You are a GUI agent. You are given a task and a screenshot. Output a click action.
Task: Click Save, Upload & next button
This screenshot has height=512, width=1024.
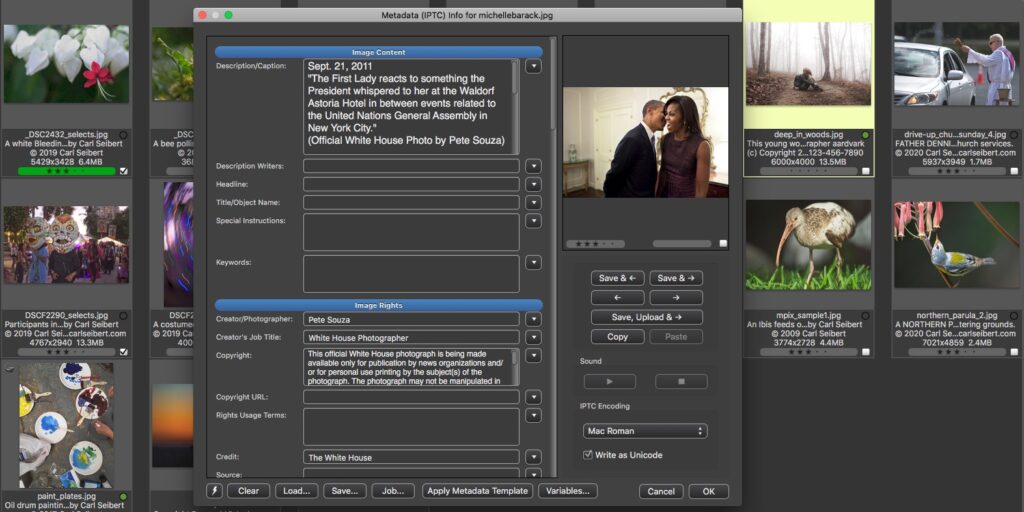[x=647, y=317]
